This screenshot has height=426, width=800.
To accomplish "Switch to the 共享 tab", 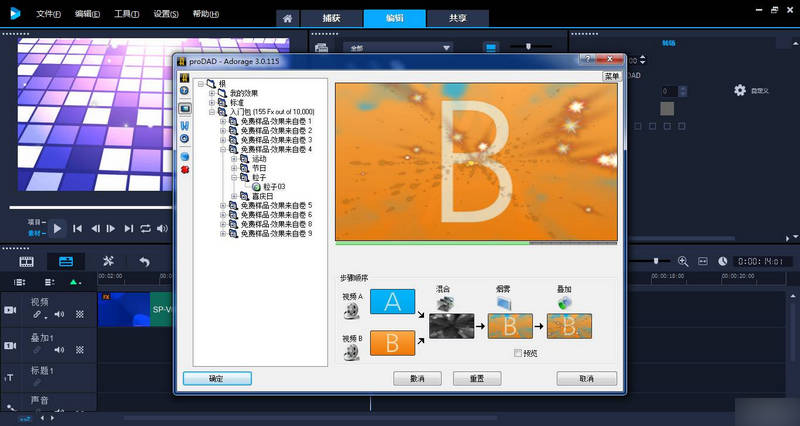I will pos(458,18).
